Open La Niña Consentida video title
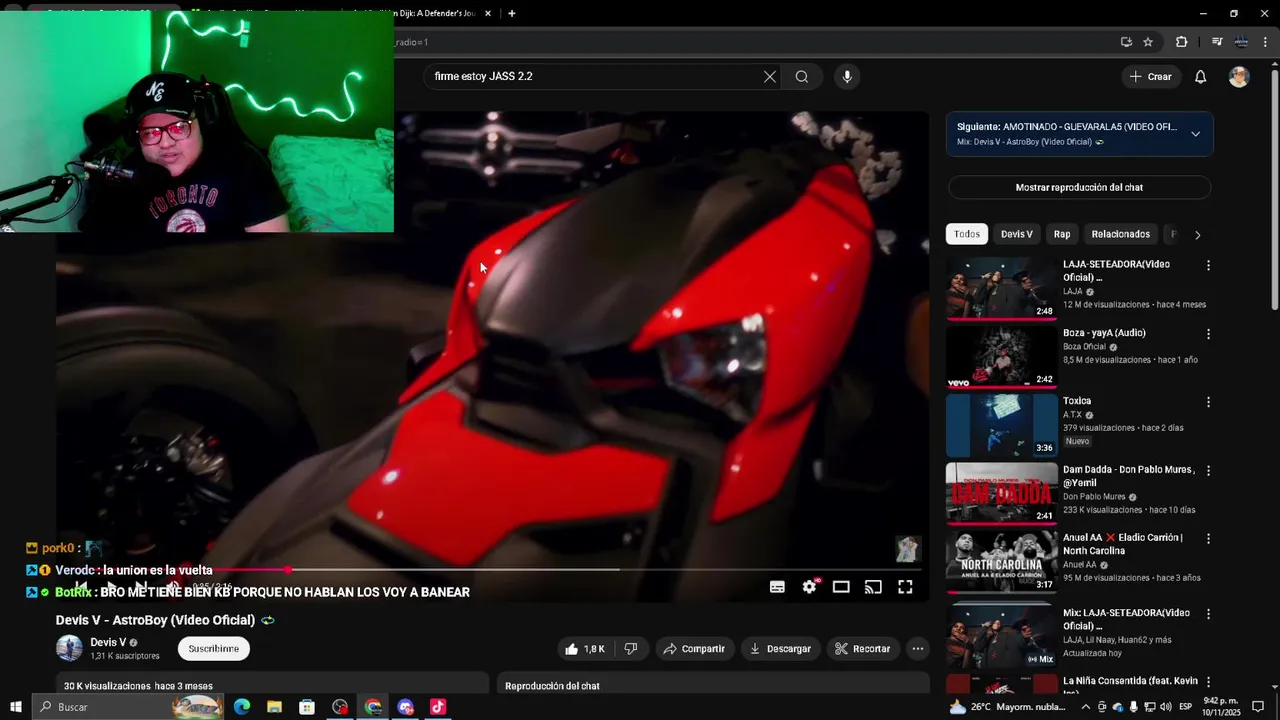1280x720 pixels. click(x=1130, y=686)
